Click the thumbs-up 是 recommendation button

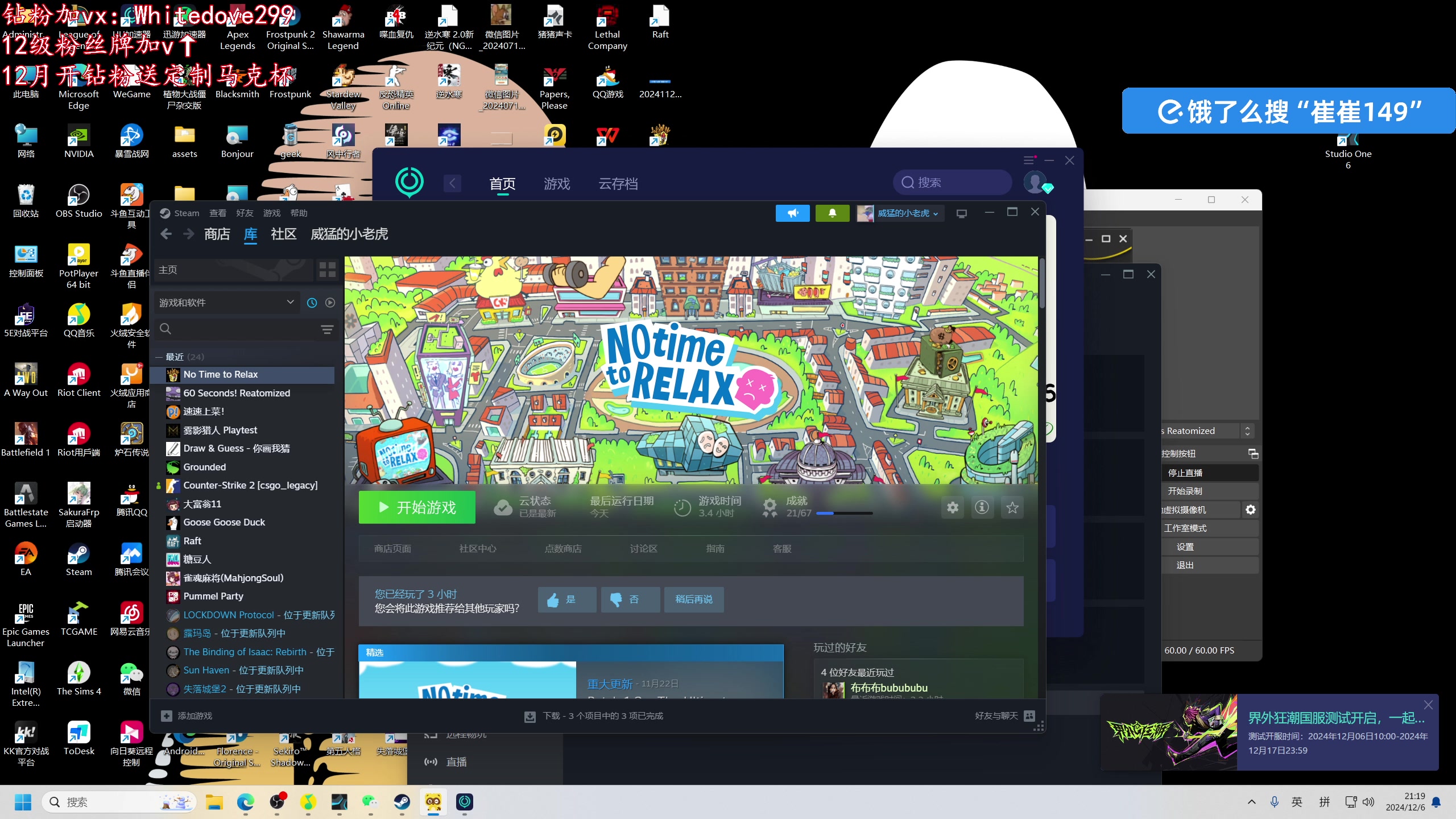click(567, 599)
